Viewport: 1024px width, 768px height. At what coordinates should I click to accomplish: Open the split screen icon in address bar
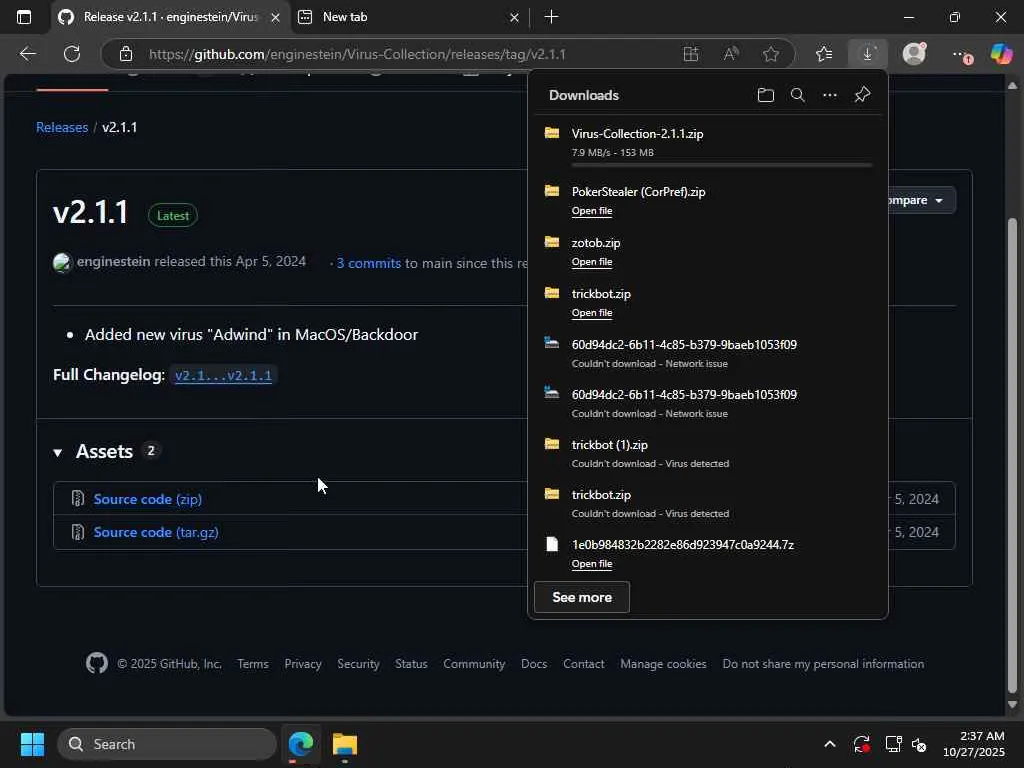(691, 54)
